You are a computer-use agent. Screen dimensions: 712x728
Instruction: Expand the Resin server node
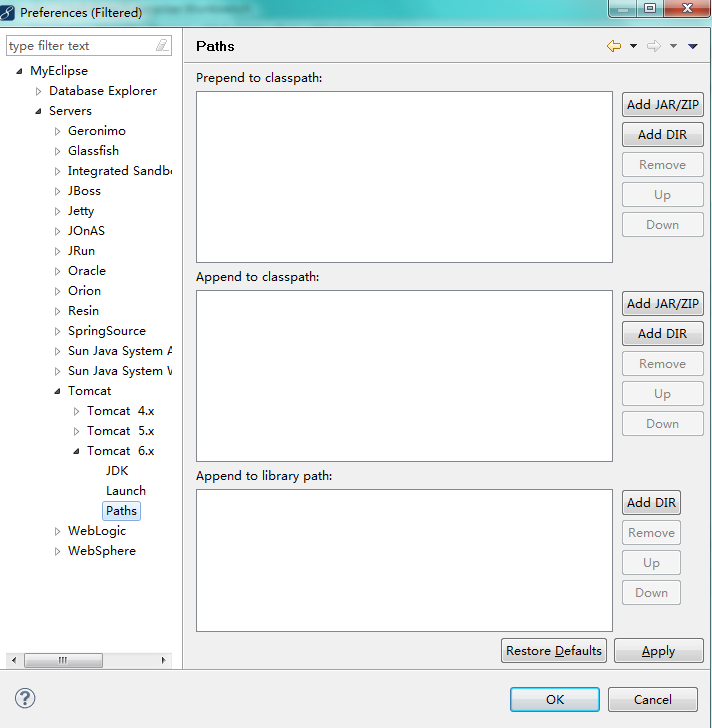[x=57, y=311]
